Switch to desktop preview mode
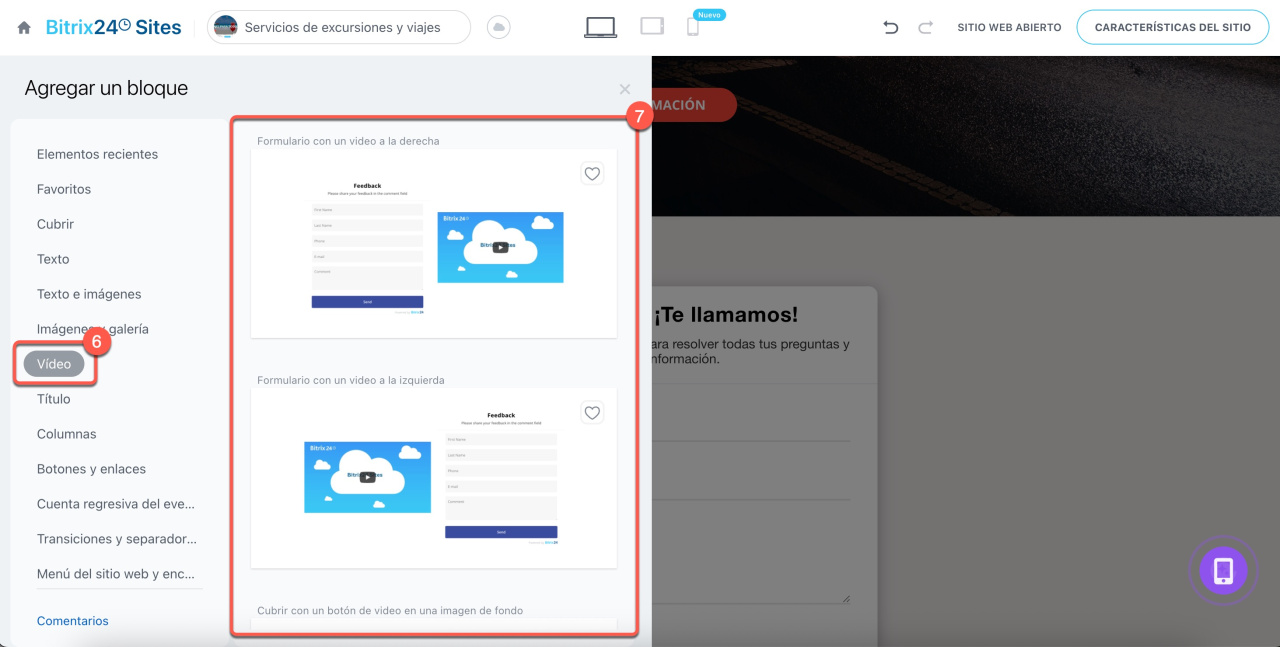Image resolution: width=1280 pixels, height=647 pixels. click(x=600, y=28)
